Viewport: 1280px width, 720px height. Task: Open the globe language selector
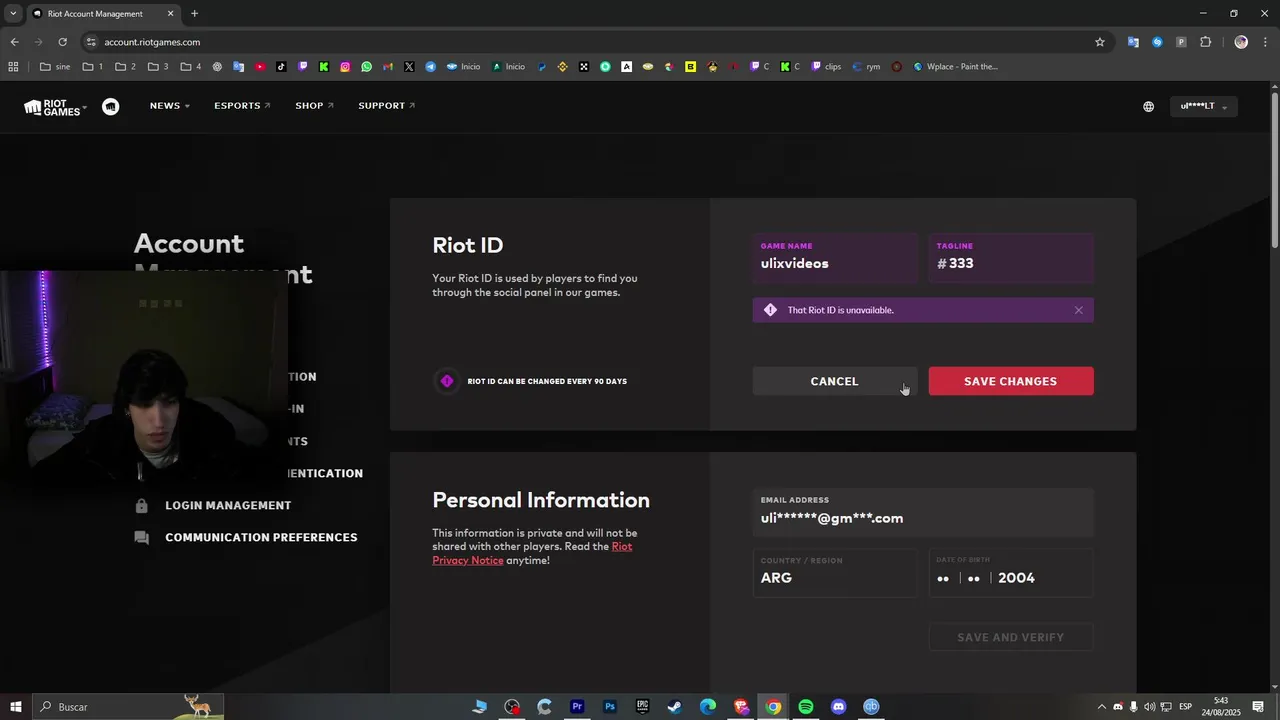1148,106
